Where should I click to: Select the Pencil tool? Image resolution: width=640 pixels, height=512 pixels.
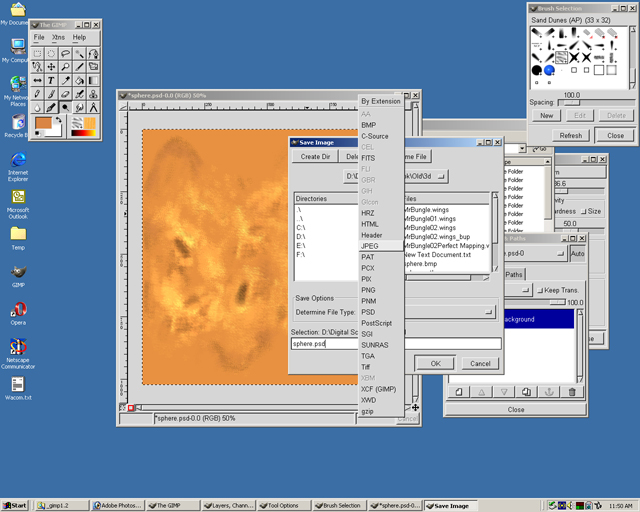point(38,94)
